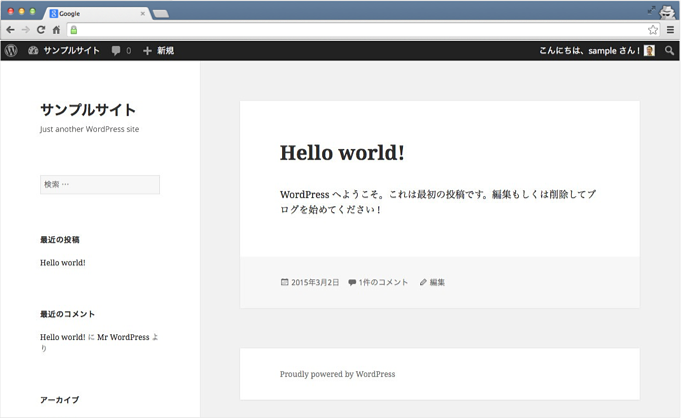Click the post text starting WordPress へようこそ
The image size is (681, 418).
pos(438,202)
